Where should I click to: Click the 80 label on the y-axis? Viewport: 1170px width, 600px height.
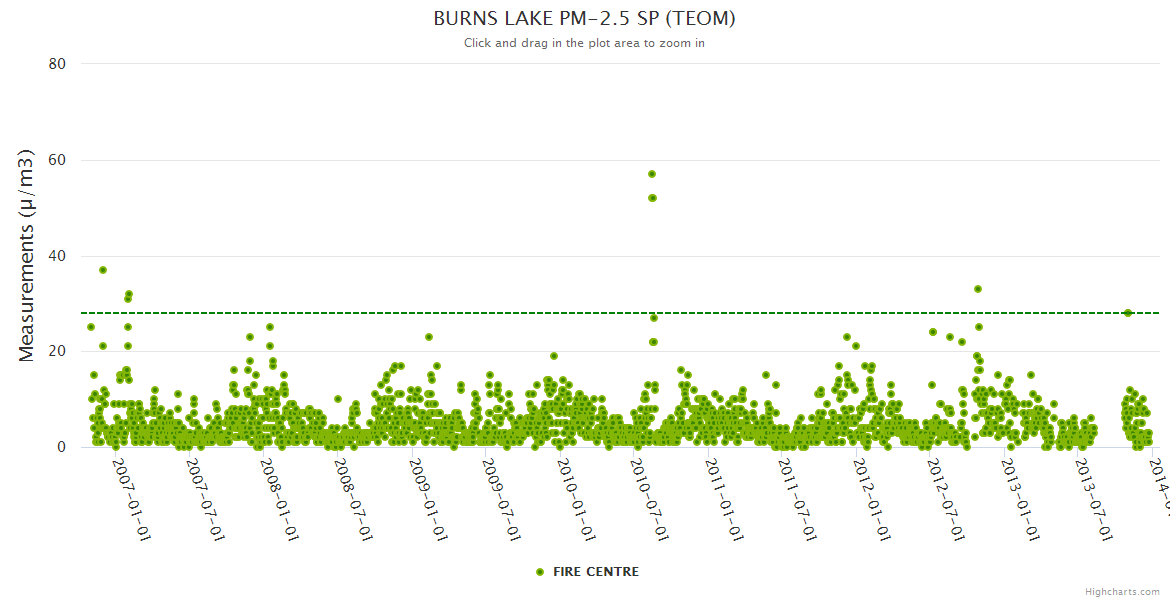click(57, 64)
